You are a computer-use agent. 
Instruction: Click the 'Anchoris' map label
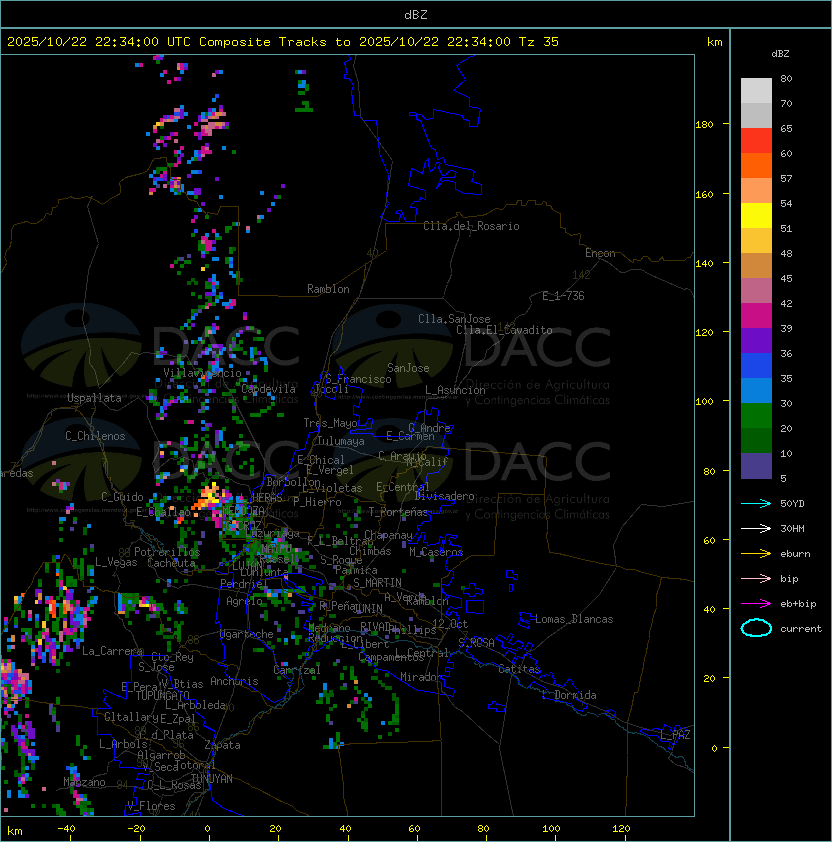pyautogui.click(x=234, y=681)
